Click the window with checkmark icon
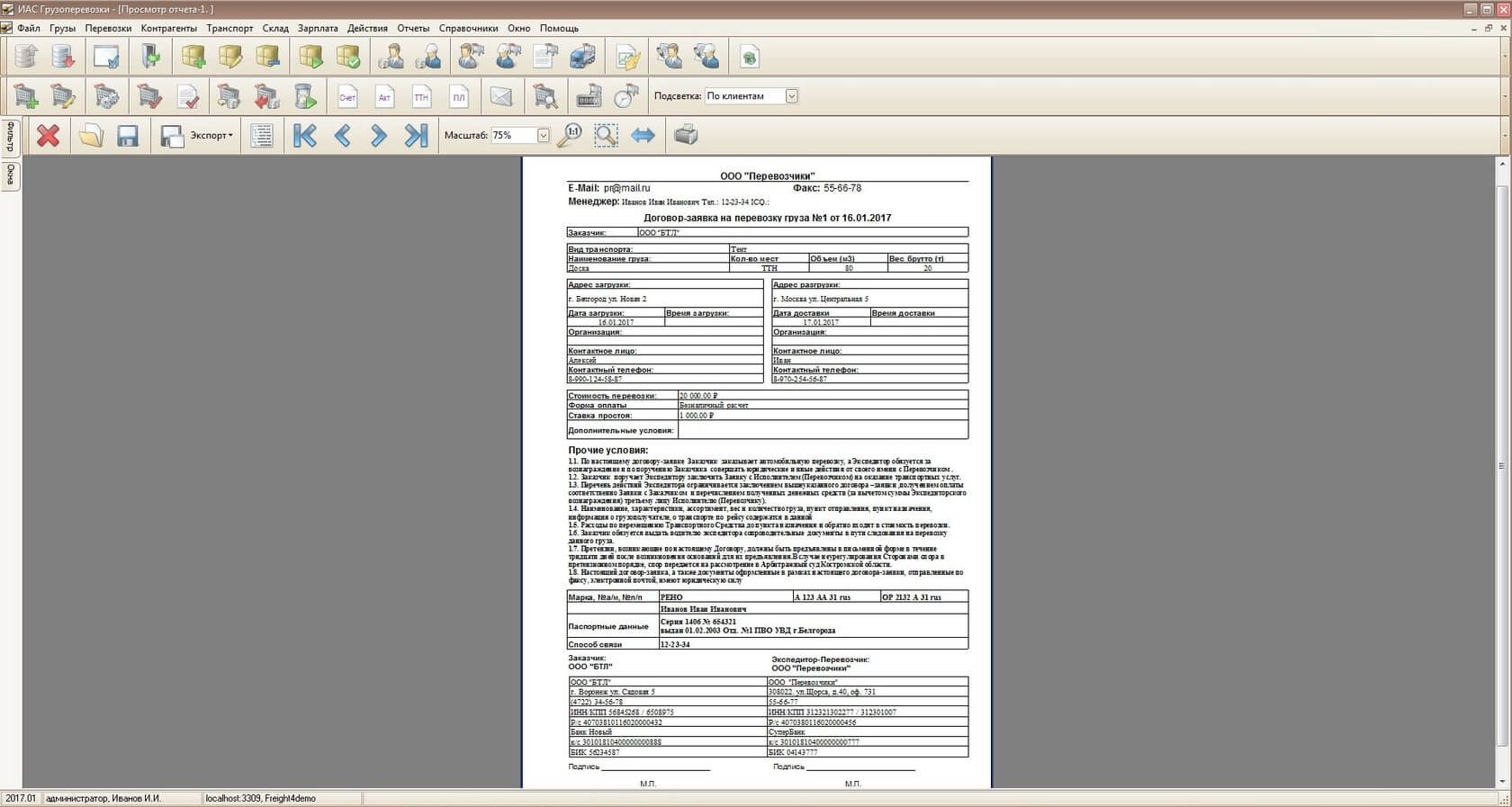The height and width of the screenshot is (807, 1512). [x=106, y=57]
